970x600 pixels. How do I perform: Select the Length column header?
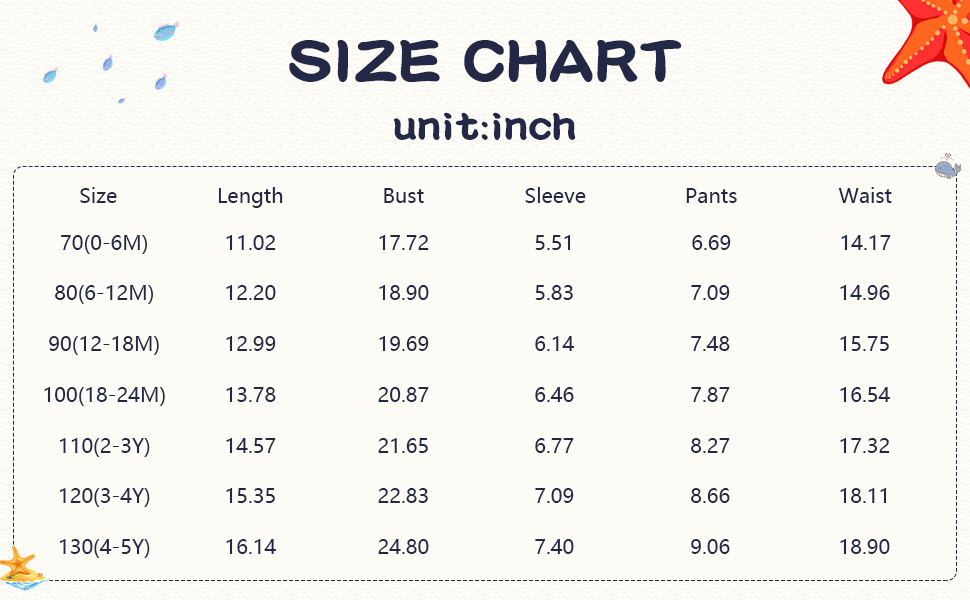250,196
